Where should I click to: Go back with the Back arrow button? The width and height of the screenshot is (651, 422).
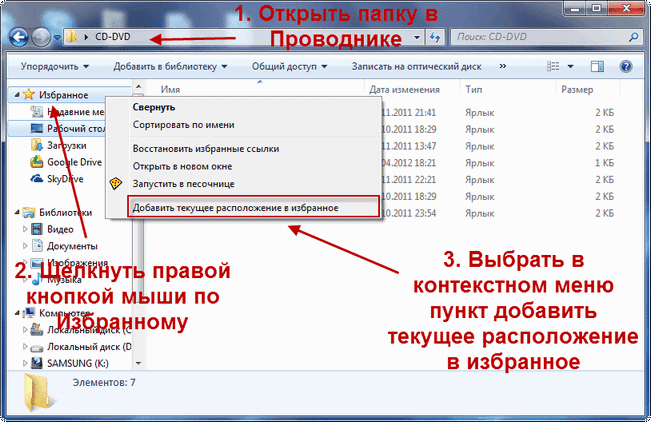18,38
